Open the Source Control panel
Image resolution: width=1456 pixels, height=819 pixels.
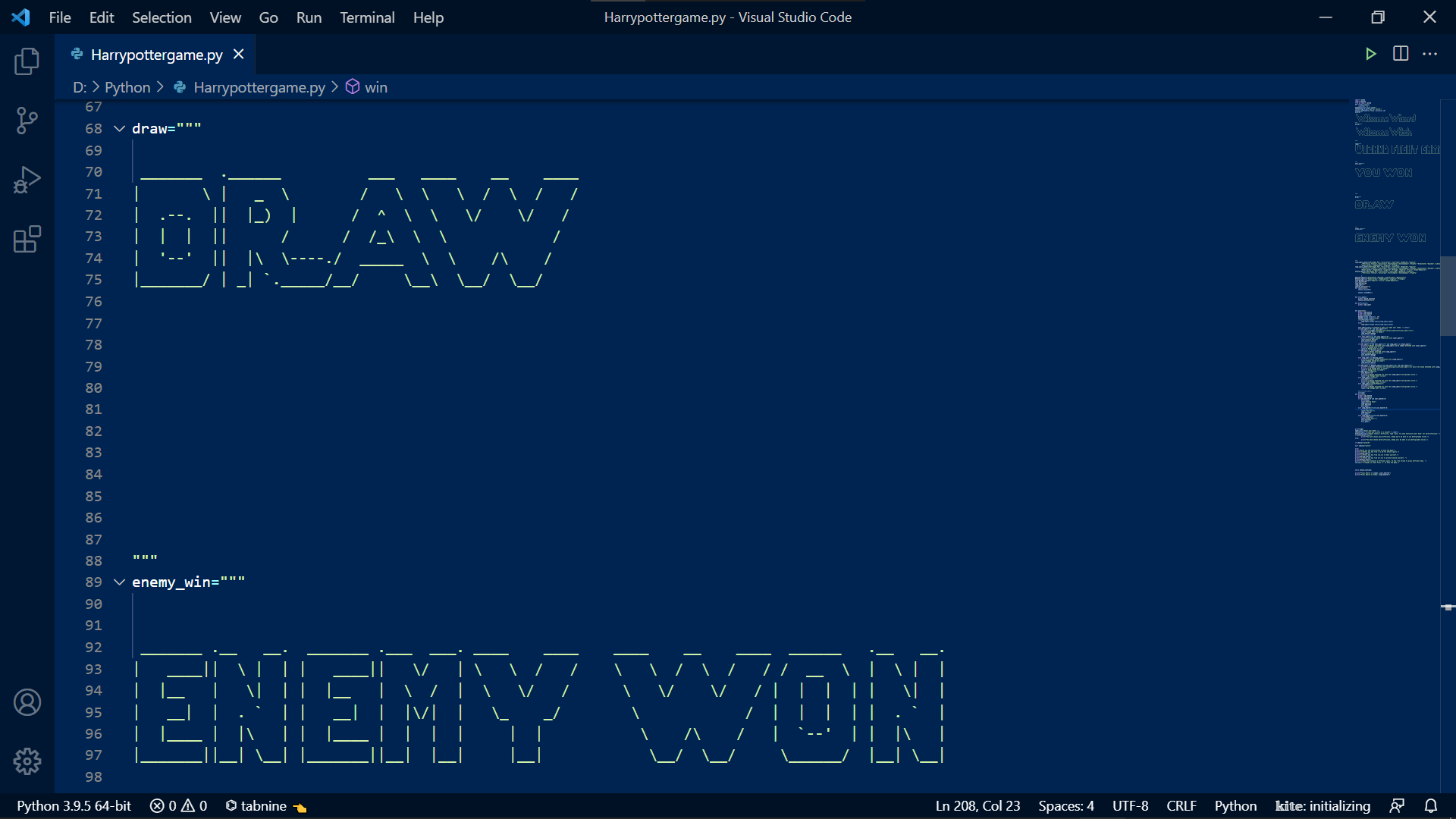pyautogui.click(x=27, y=121)
